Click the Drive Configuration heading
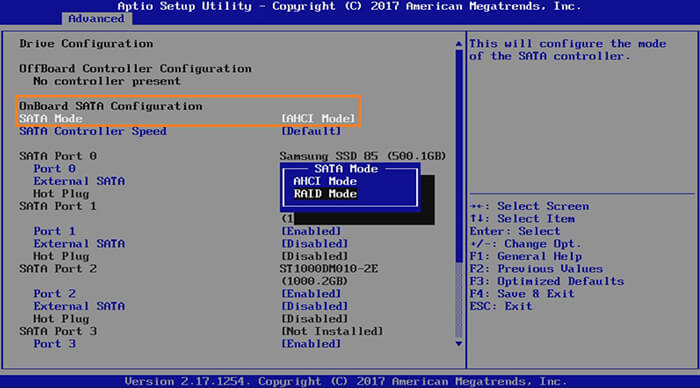Image resolution: width=700 pixels, height=388 pixels. click(86, 44)
